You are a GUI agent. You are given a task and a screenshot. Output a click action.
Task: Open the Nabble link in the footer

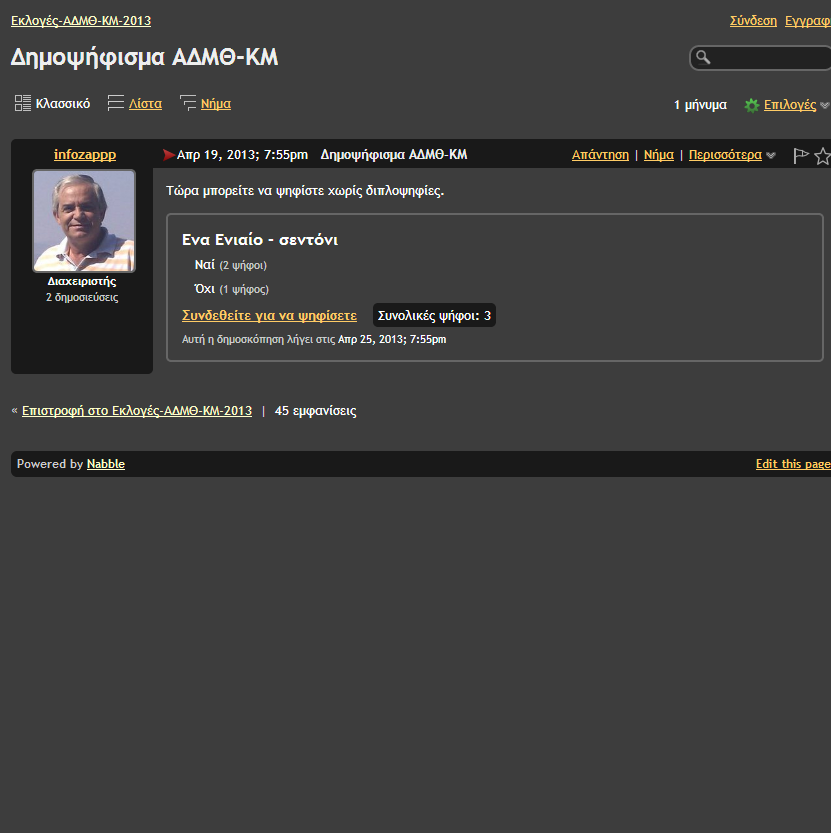click(106, 464)
